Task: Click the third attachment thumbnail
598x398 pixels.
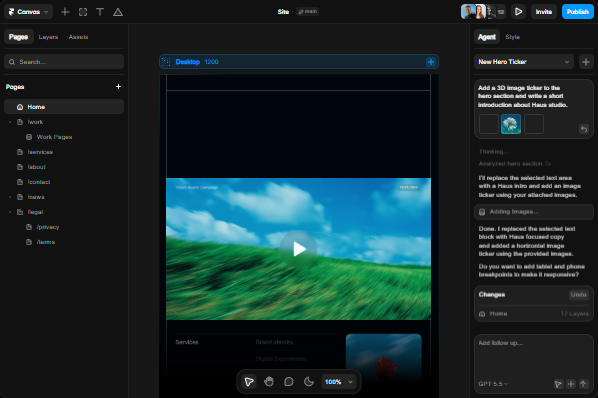Action: click(x=534, y=124)
